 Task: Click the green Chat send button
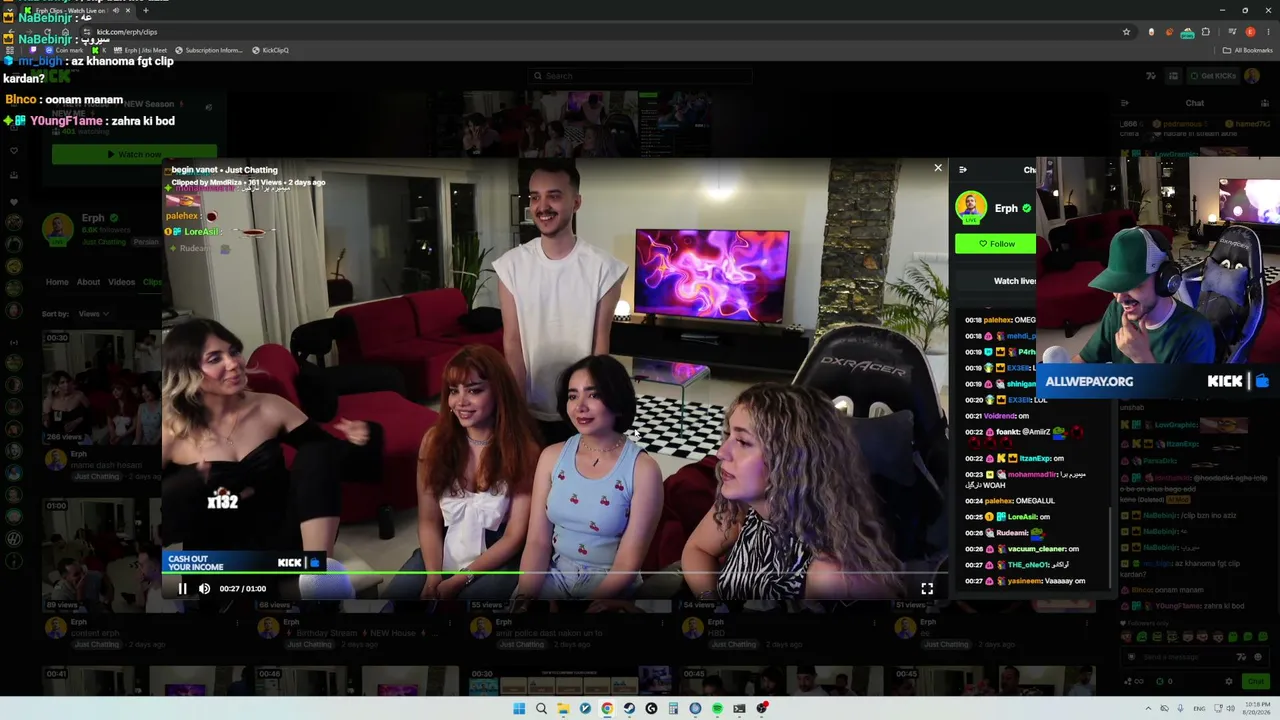coord(1256,681)
